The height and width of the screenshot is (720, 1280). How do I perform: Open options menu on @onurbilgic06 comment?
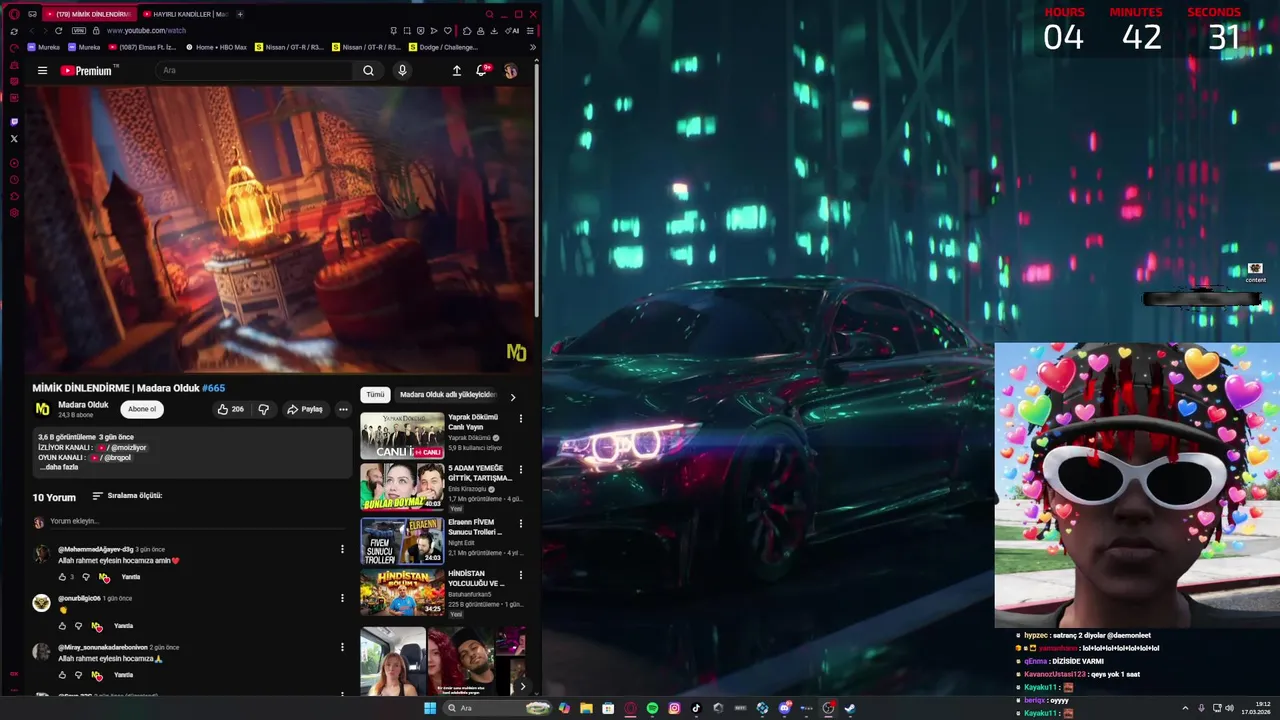point(342,598)
